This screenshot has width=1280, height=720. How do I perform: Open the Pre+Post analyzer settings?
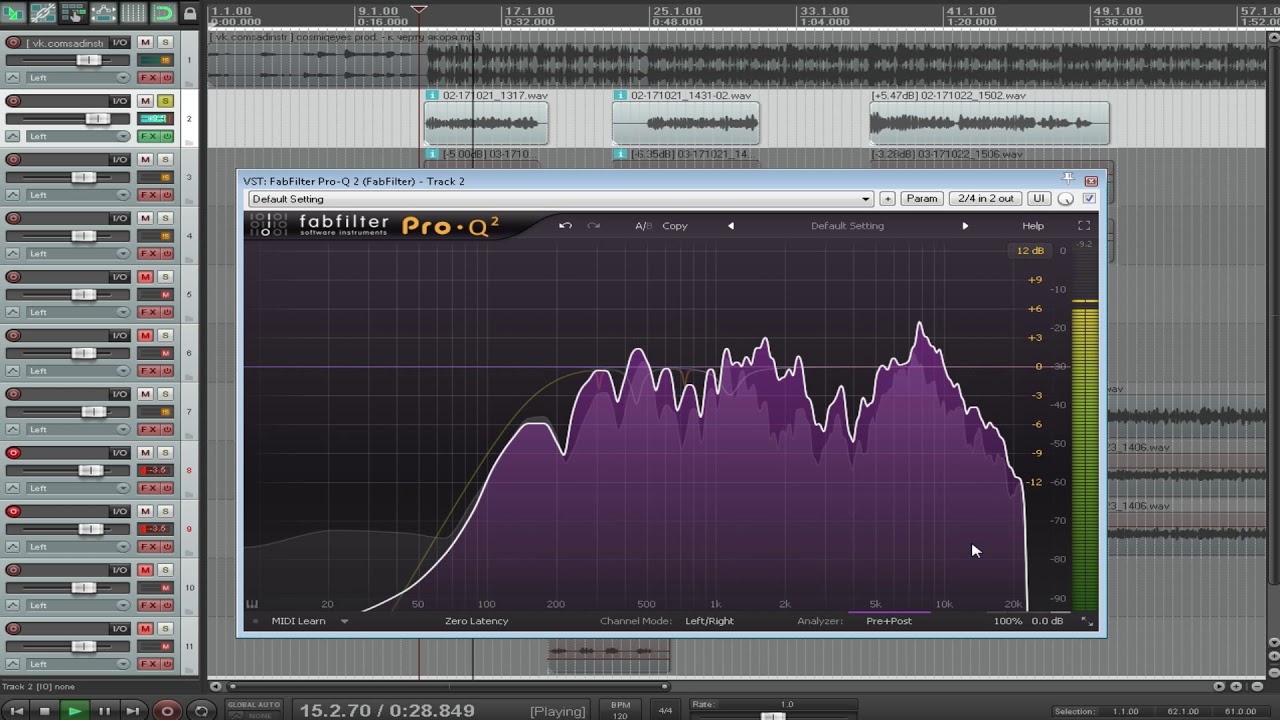tap(889, 621)
